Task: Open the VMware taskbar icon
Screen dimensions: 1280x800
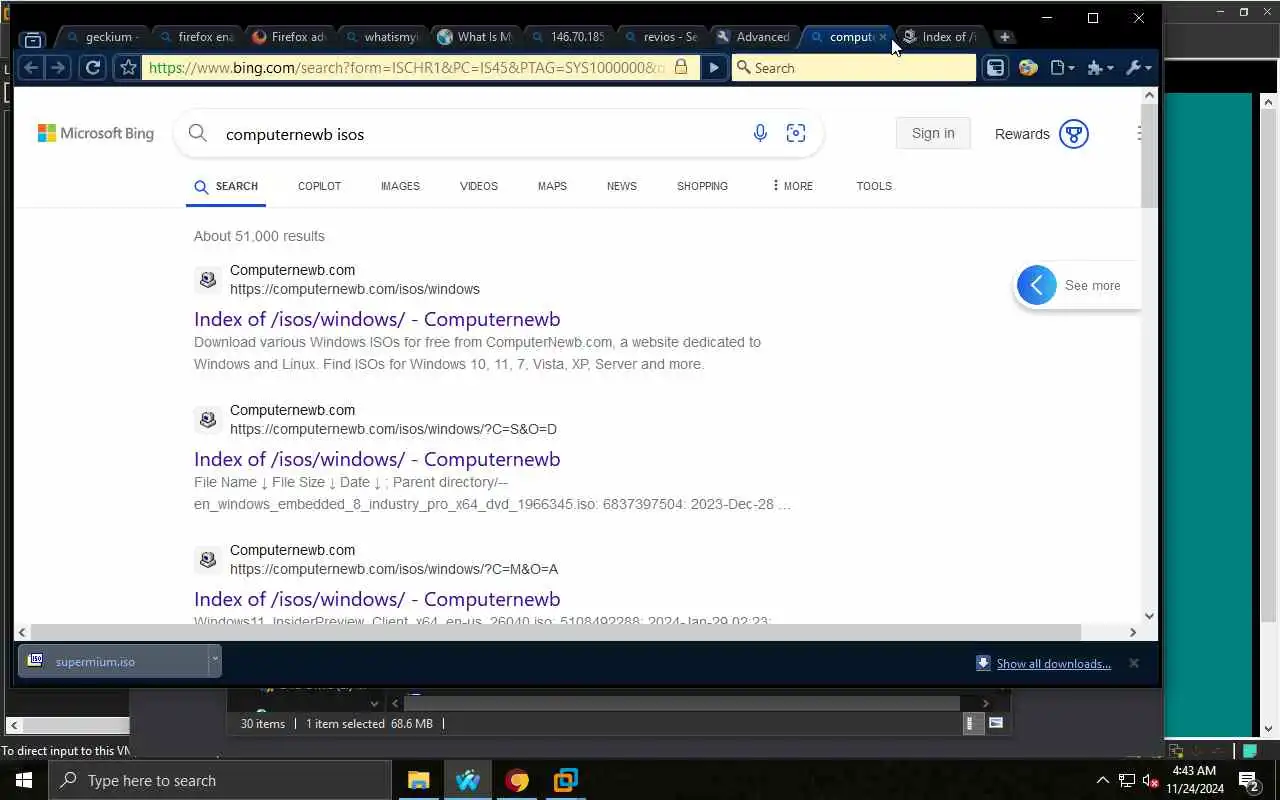Action: pyautogui.click(x=566, y=780)
